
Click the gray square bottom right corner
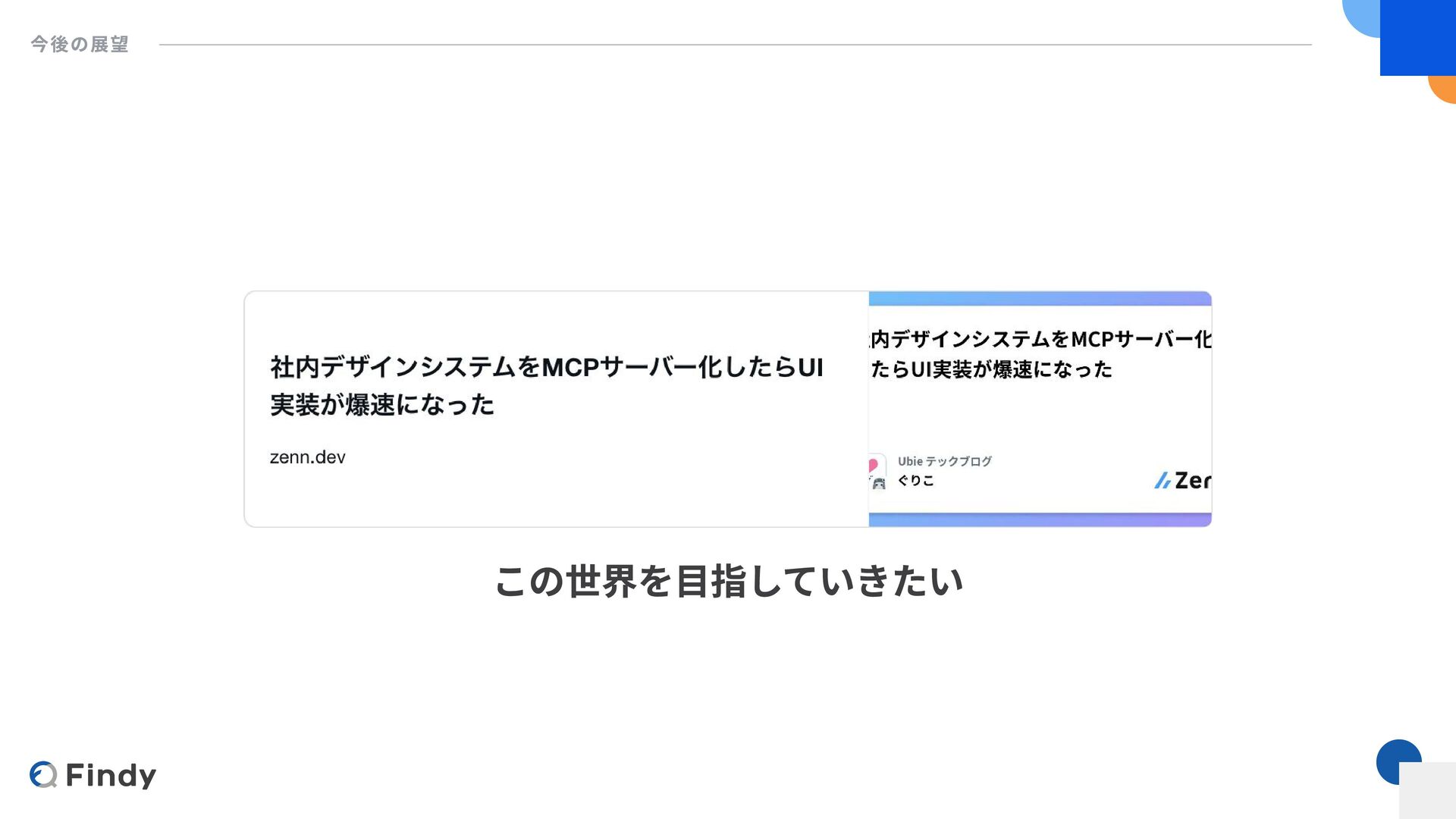click(x=1427, y=790)
